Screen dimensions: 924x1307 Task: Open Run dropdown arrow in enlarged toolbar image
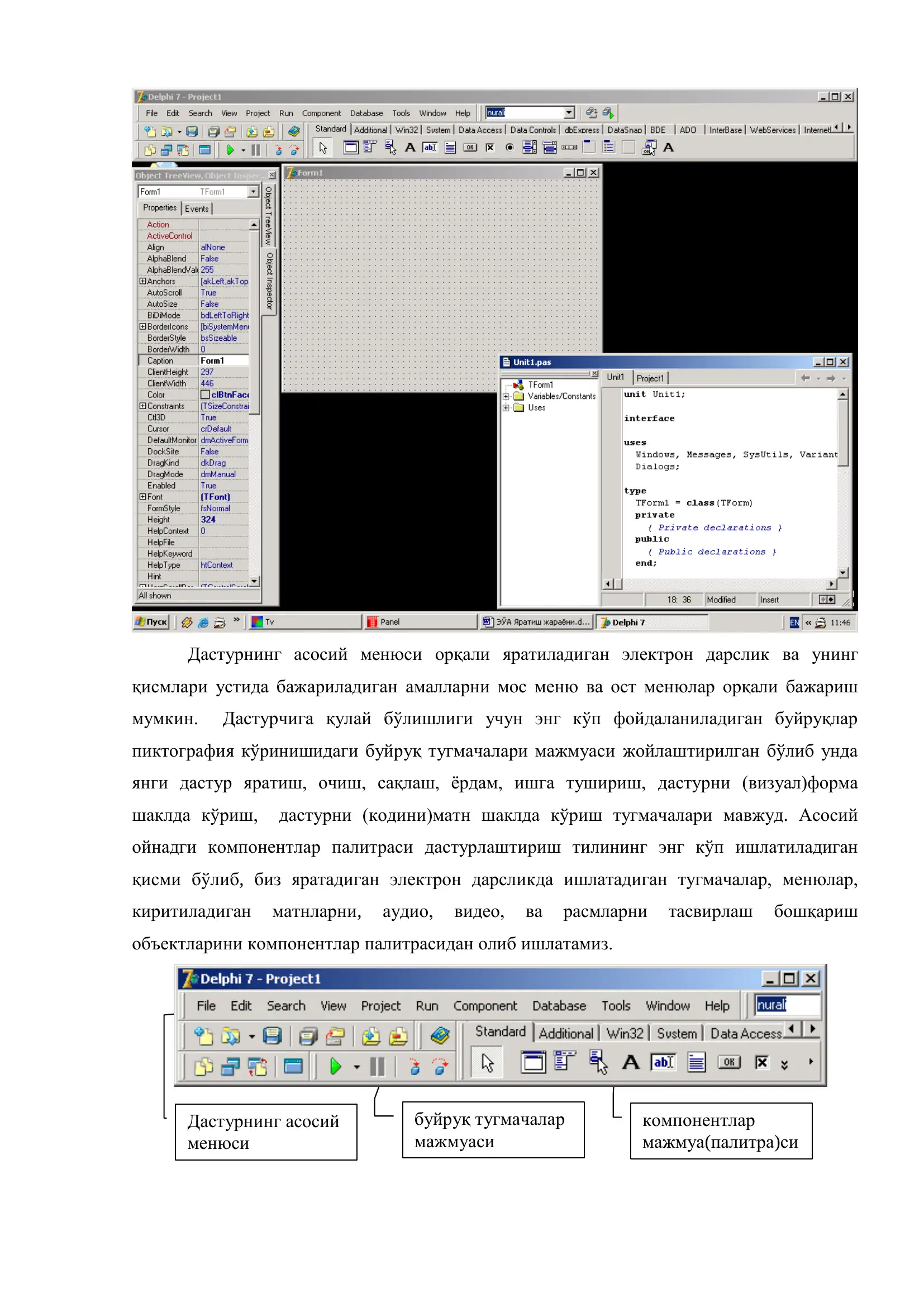357,1067
